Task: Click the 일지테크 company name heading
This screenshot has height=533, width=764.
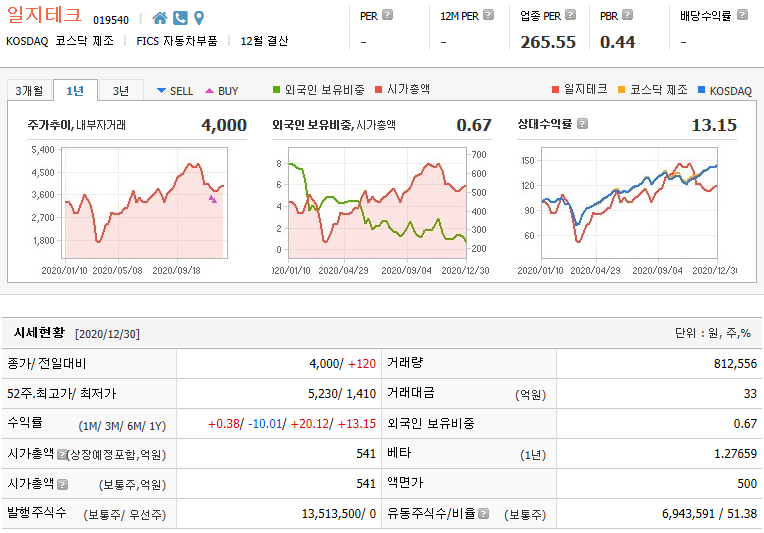Action: (44, 15)
